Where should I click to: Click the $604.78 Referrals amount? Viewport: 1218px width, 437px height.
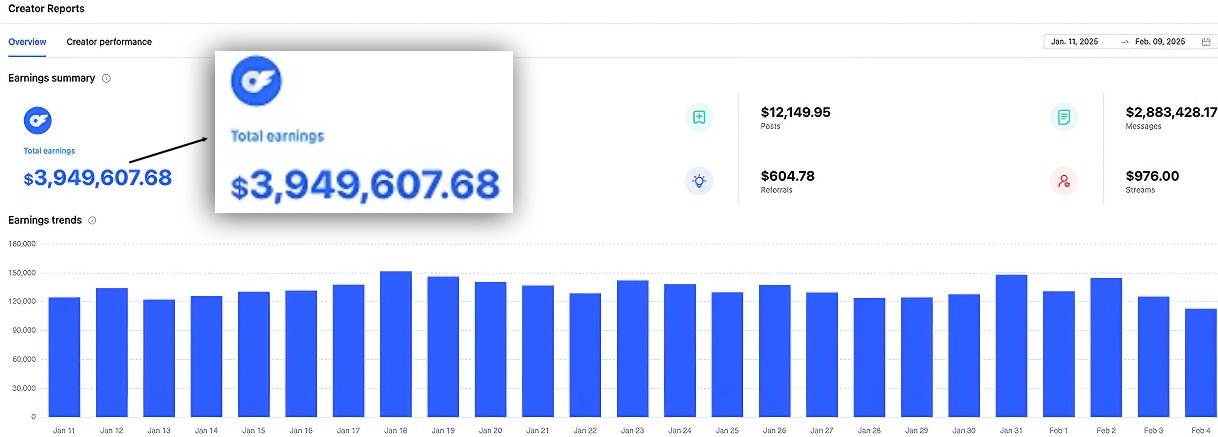787,176
